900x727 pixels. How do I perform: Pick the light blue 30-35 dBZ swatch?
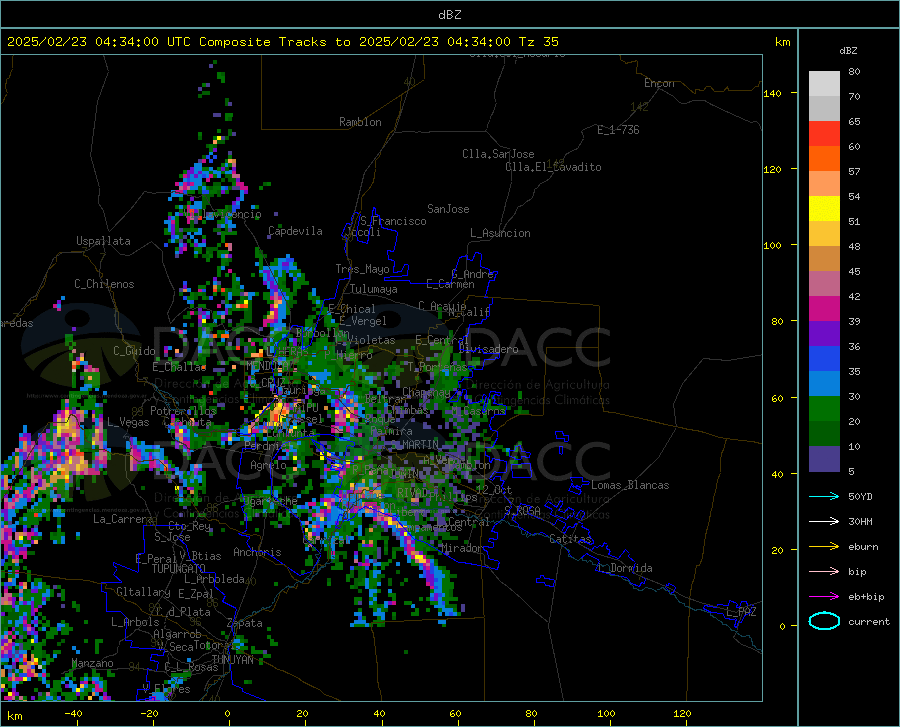click(824, 384)
